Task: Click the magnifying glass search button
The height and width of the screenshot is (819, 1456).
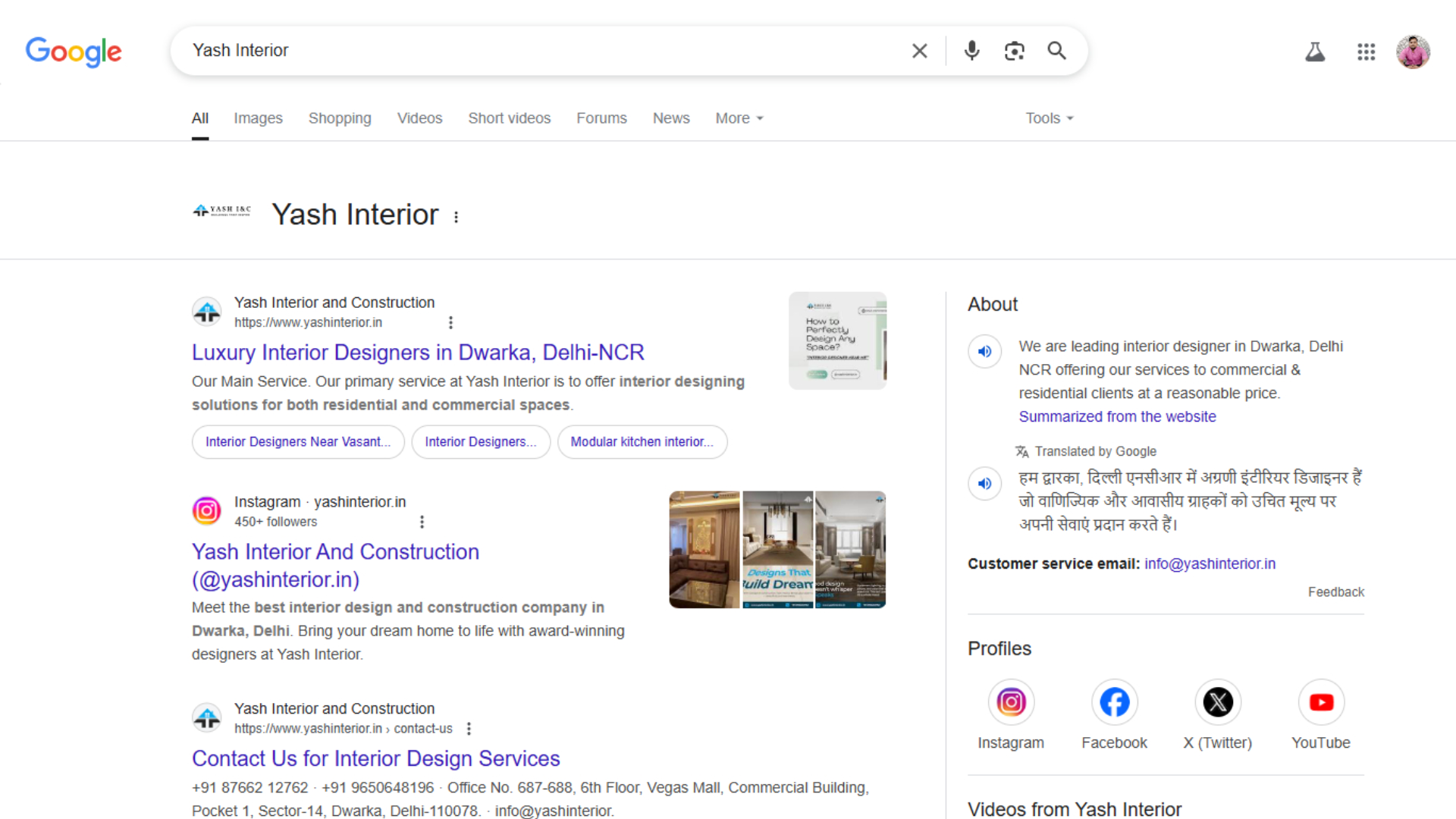Action: coord(1056,51)
